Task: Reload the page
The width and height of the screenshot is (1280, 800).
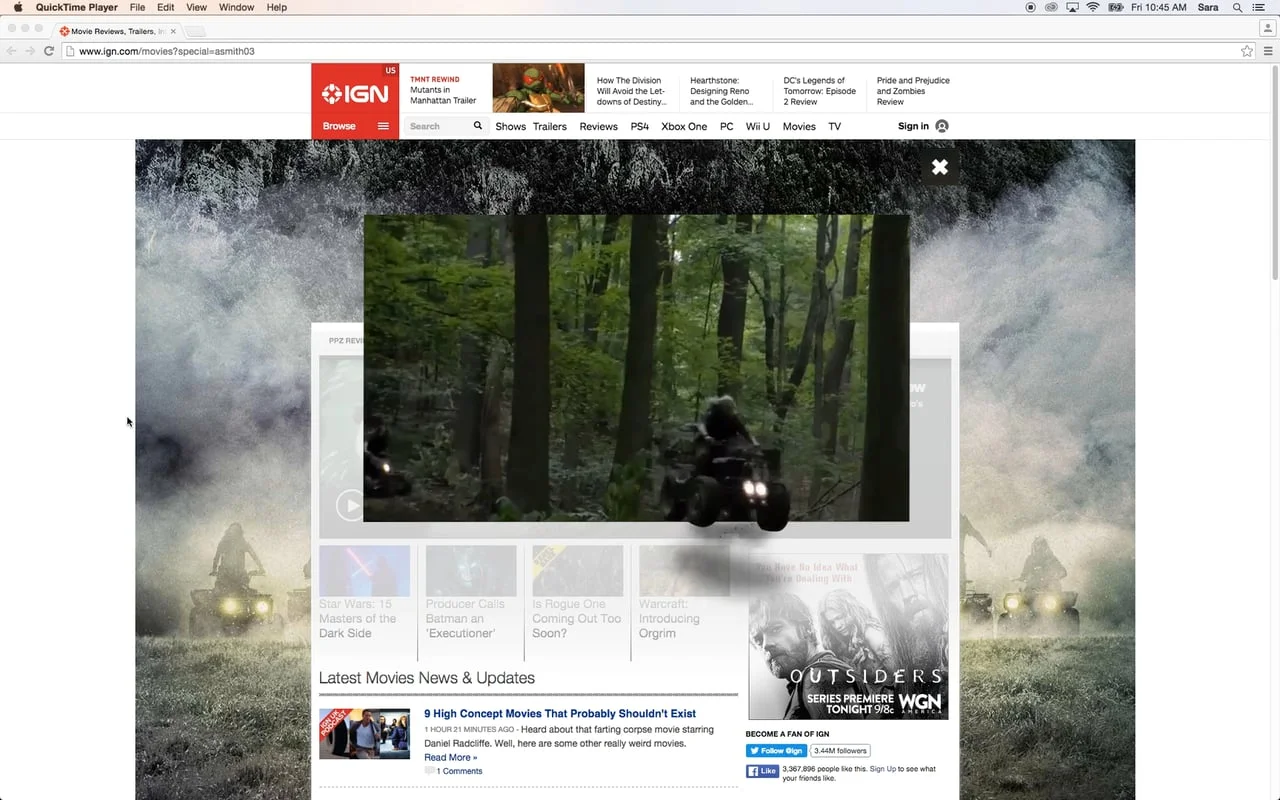Action: pos(48,51)
